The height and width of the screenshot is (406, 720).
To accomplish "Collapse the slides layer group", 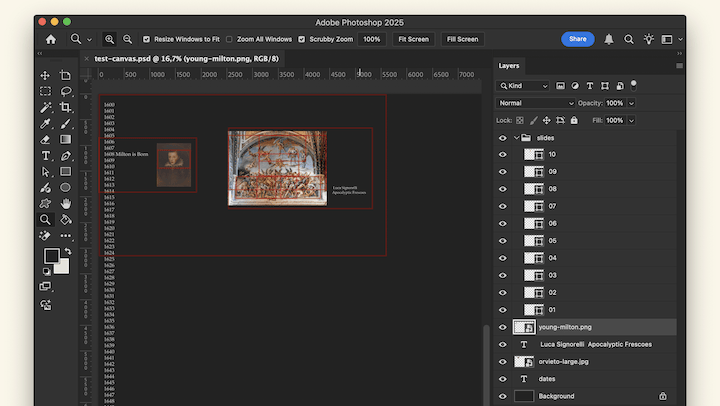I will point(517,137).
